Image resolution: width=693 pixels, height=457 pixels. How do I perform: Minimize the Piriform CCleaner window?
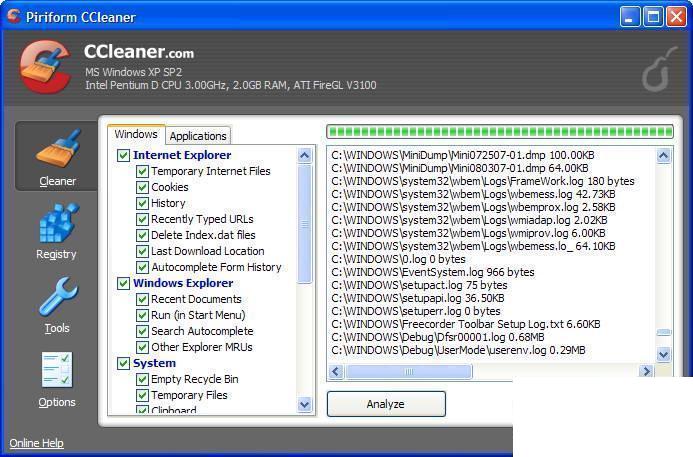point(629,17)
